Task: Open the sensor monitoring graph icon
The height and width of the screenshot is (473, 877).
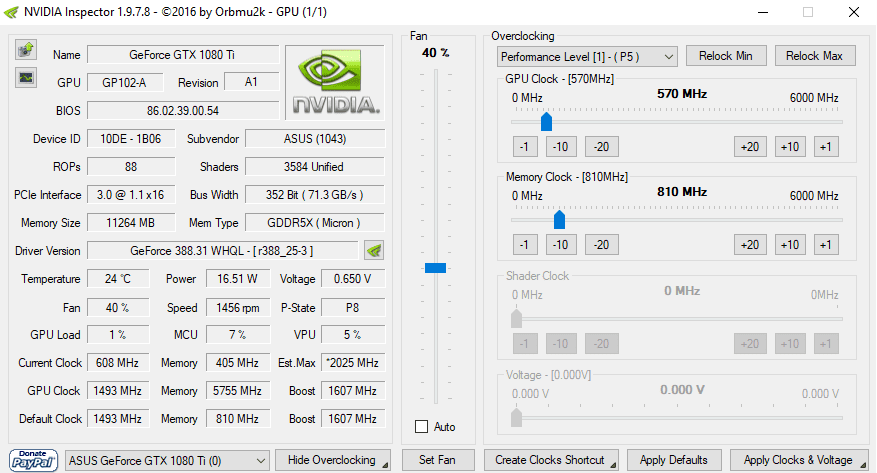Action: [x=26, y=77]
